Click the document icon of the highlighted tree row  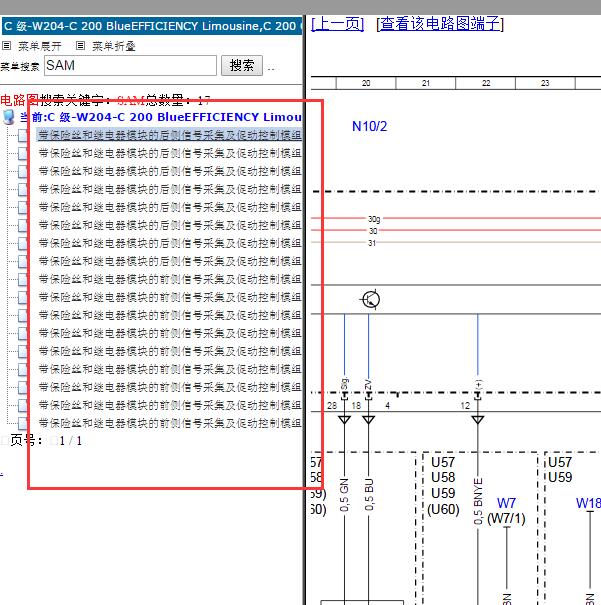coord(22,135)
